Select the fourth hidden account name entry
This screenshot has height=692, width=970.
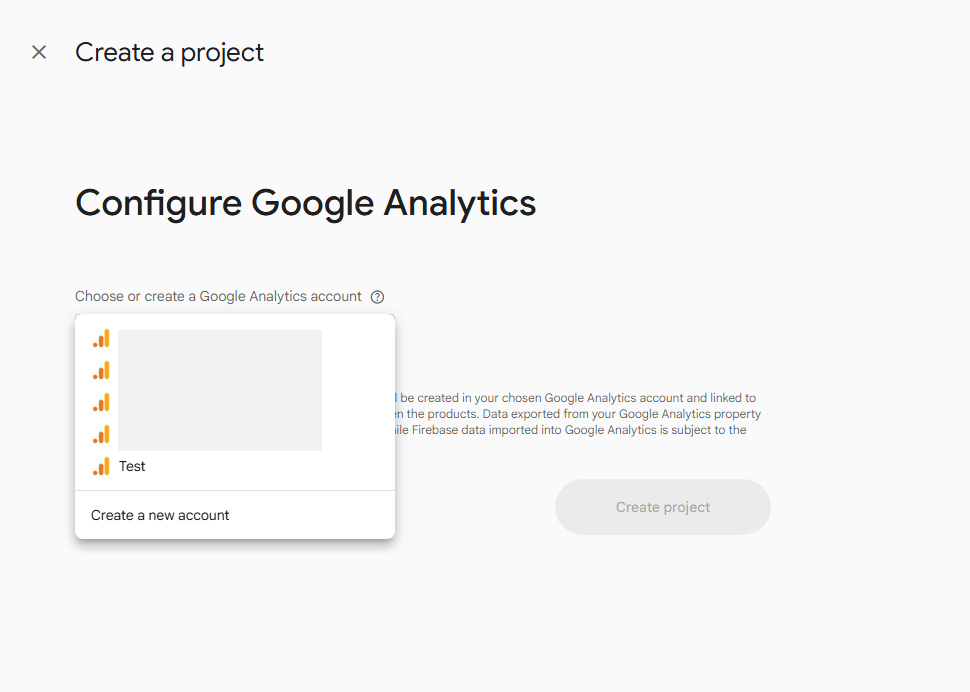220,435
